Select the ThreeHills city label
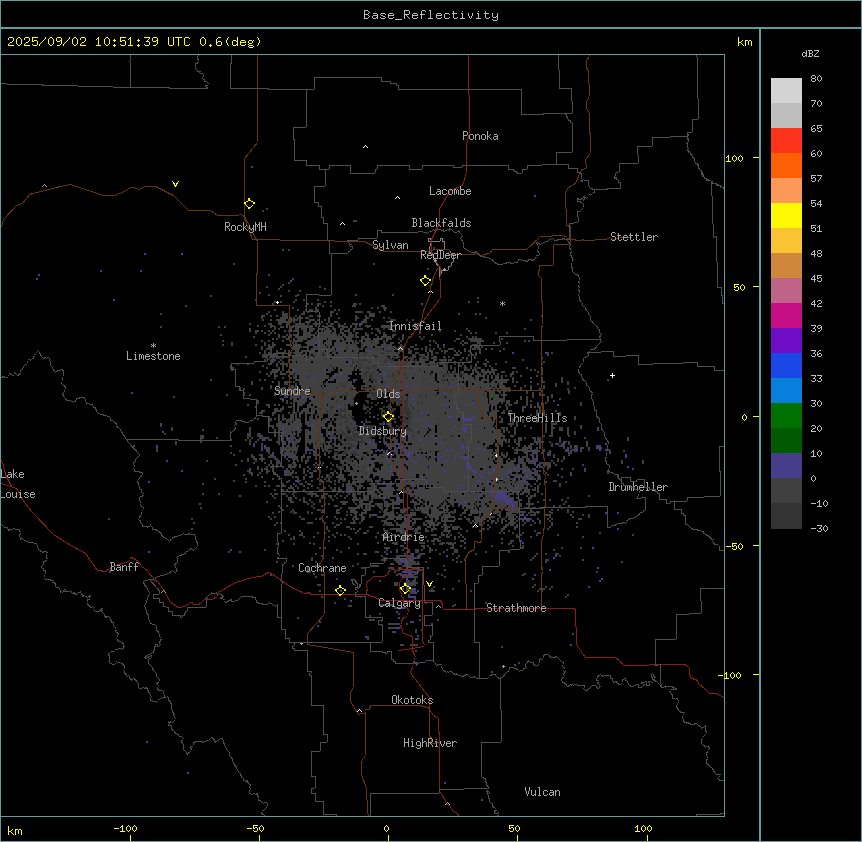The width and height of the screenshot is (862, 842). [537, 418]
